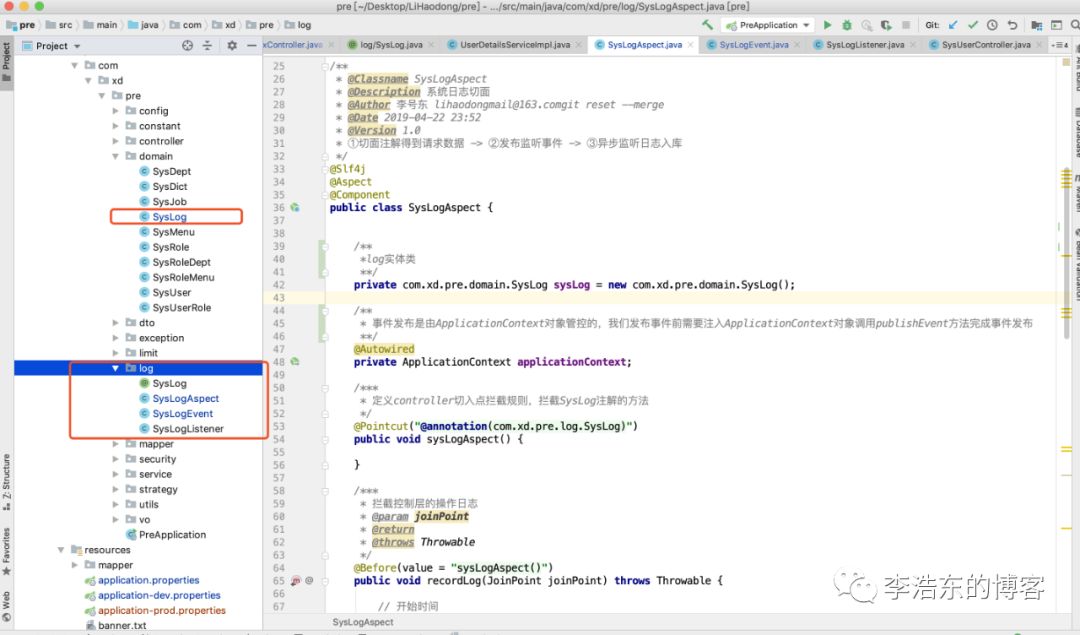Show hidden tabs list dropdown
1080x635 pixels.
pos(1059,45)
